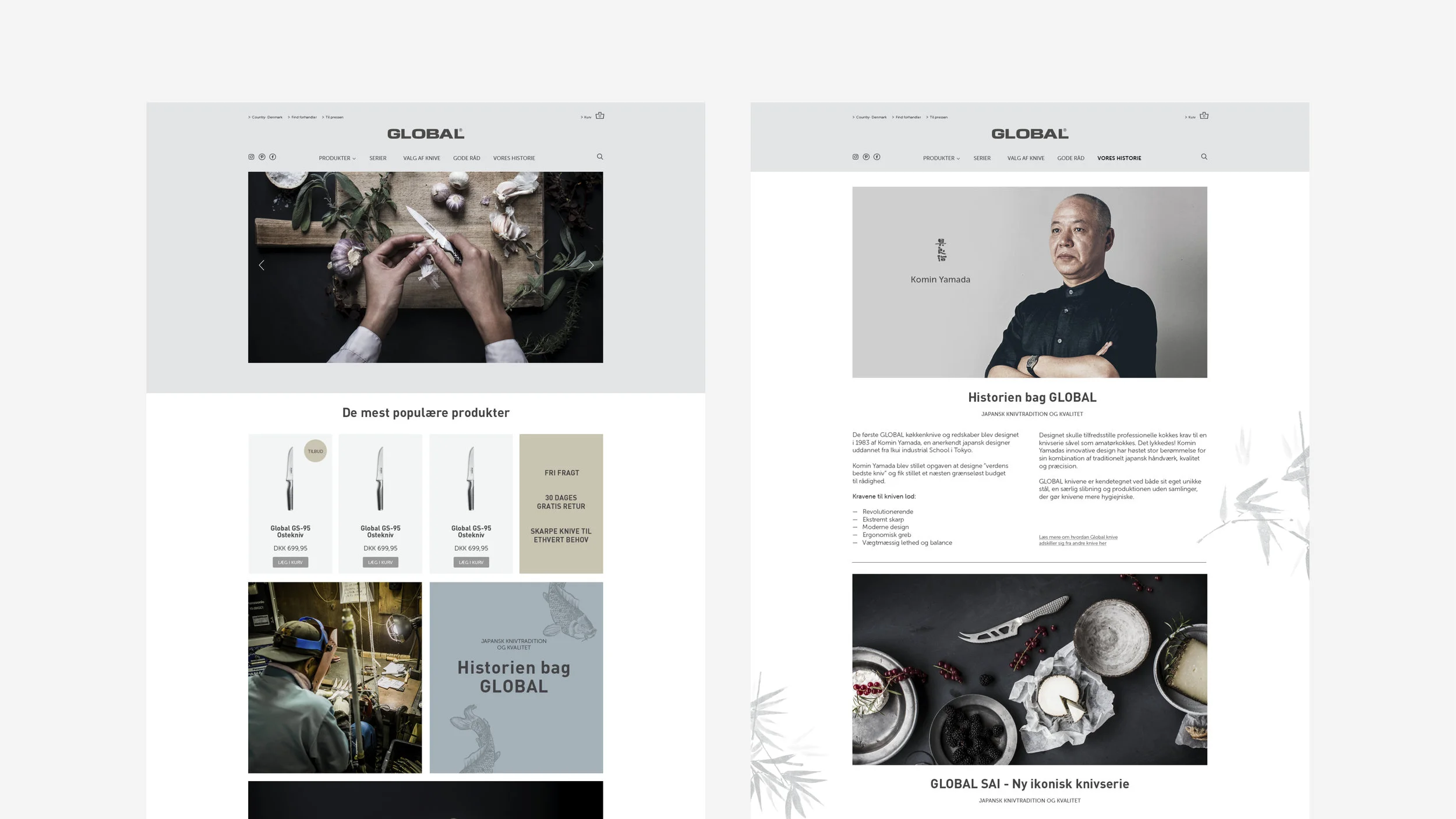Open Instagram icon on the homepage mockup
This screenshot has width=1456, height=819.
252,157
